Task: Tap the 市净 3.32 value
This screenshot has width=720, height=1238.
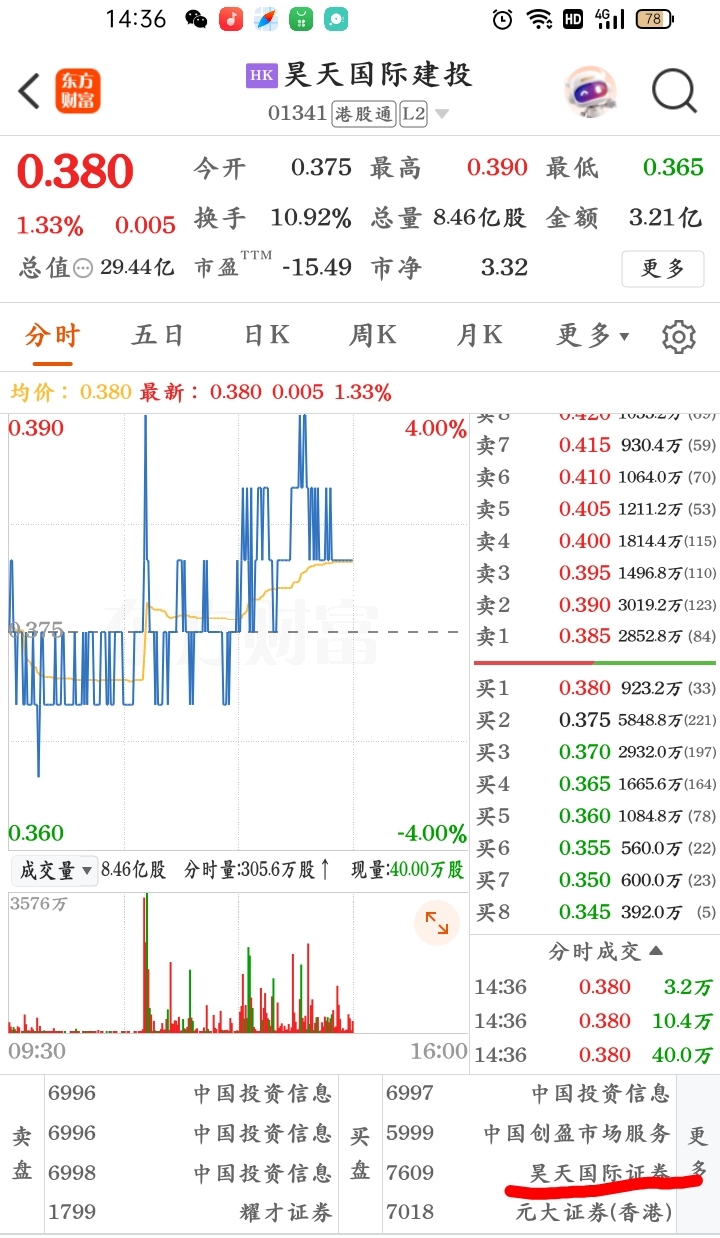Action: tap(504, 267)
